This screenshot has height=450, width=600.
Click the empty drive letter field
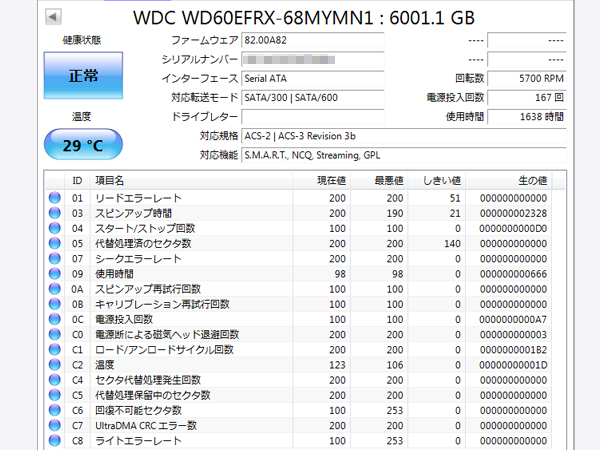tap(313, 117)
